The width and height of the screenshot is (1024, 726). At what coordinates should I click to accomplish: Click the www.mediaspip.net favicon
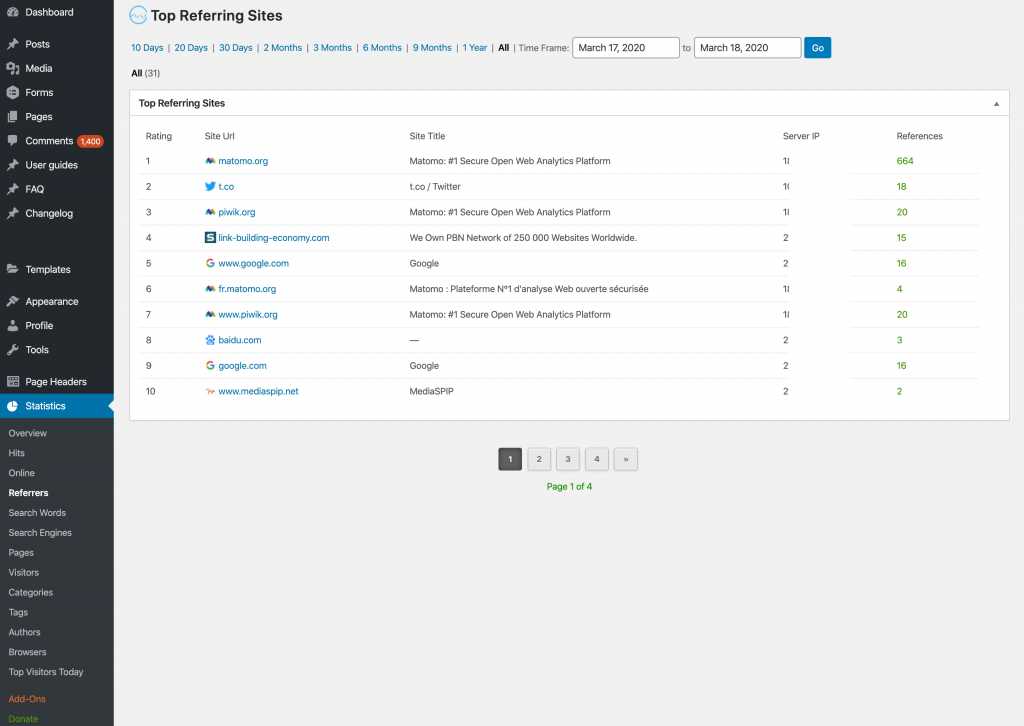tap(210, 391)
